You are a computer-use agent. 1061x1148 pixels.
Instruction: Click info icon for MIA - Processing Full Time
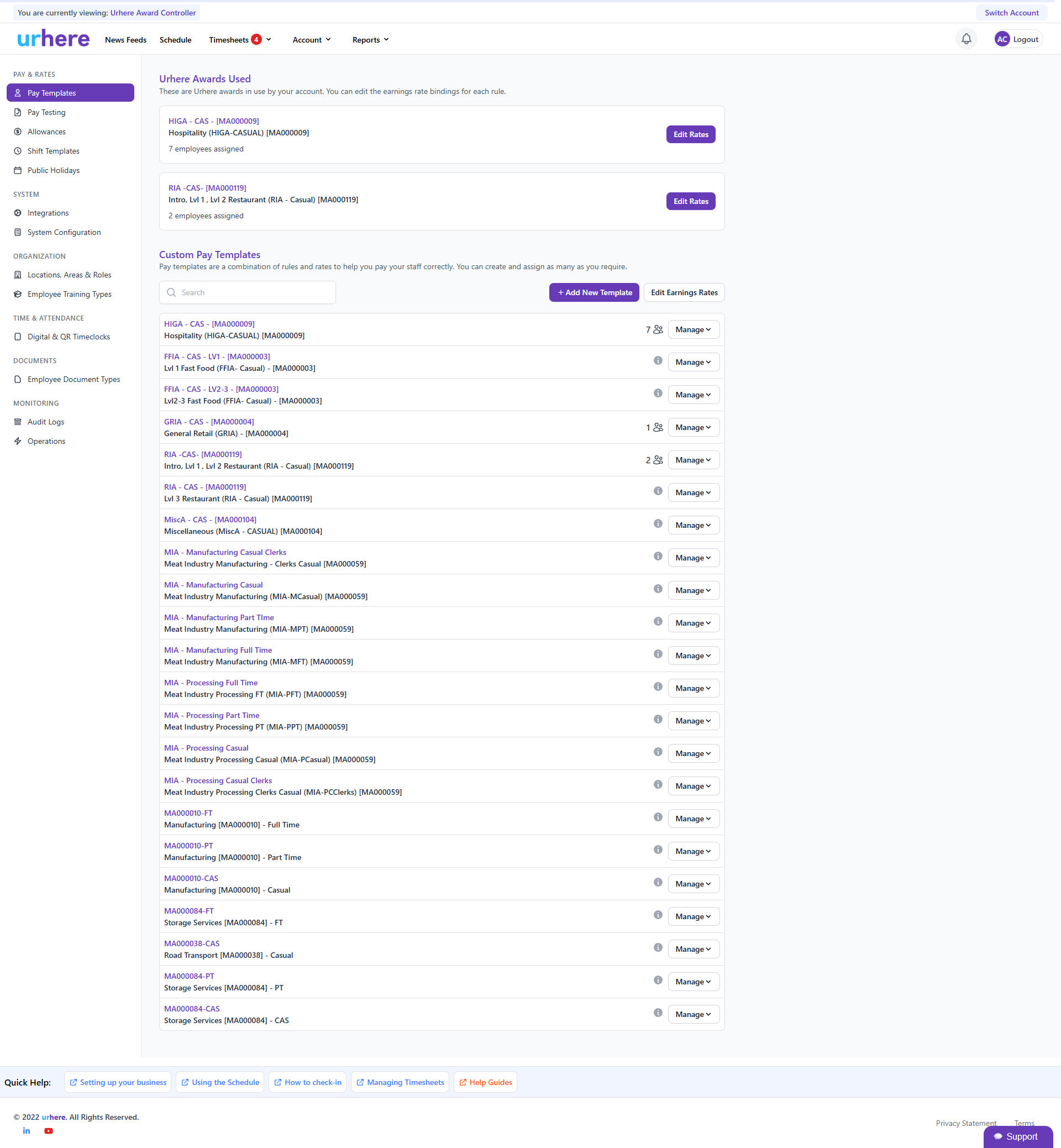pos(658,687)
